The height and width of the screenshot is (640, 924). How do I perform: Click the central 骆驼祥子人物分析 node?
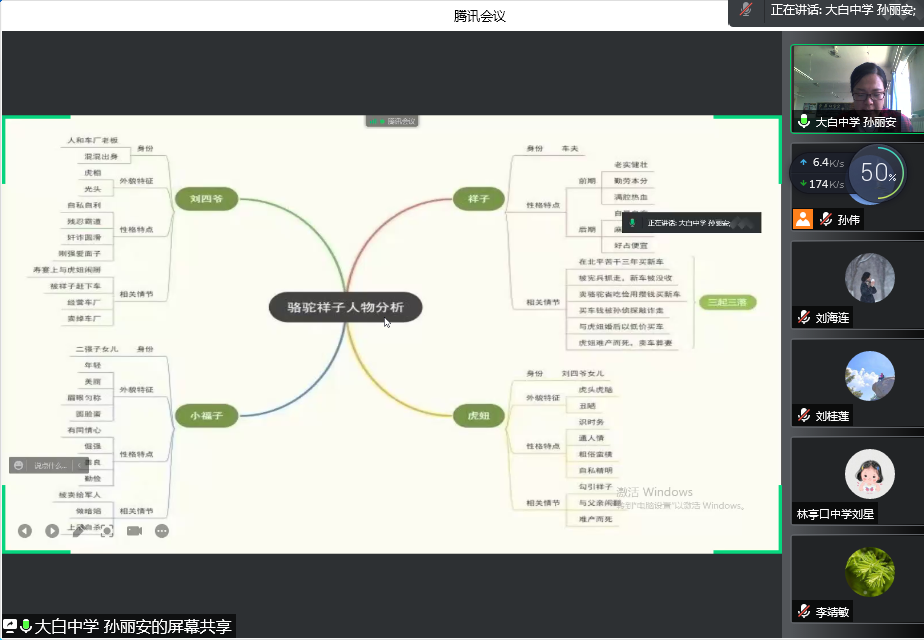(345, 308)
